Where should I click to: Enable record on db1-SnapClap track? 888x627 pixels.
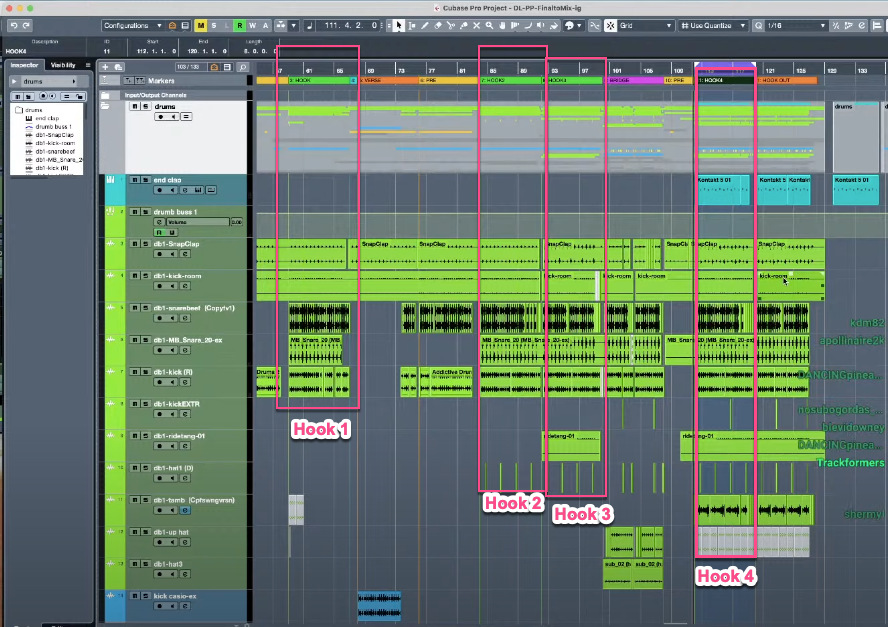tap(160, 255)
